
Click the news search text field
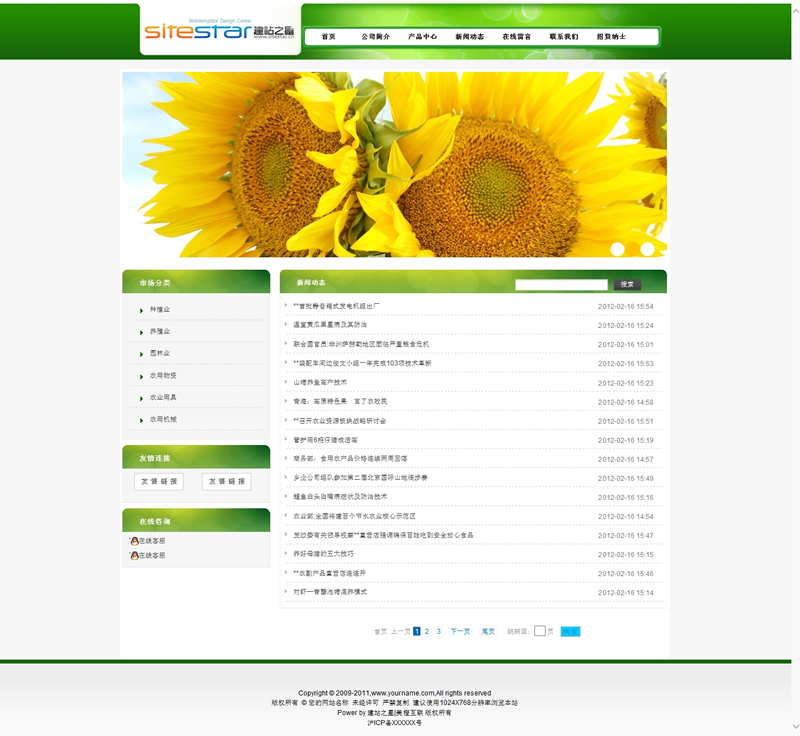(x=561, y=285)
